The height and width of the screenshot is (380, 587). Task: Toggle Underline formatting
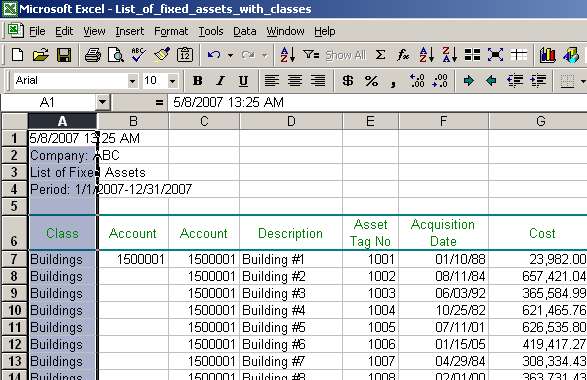[x=243, y=80]
